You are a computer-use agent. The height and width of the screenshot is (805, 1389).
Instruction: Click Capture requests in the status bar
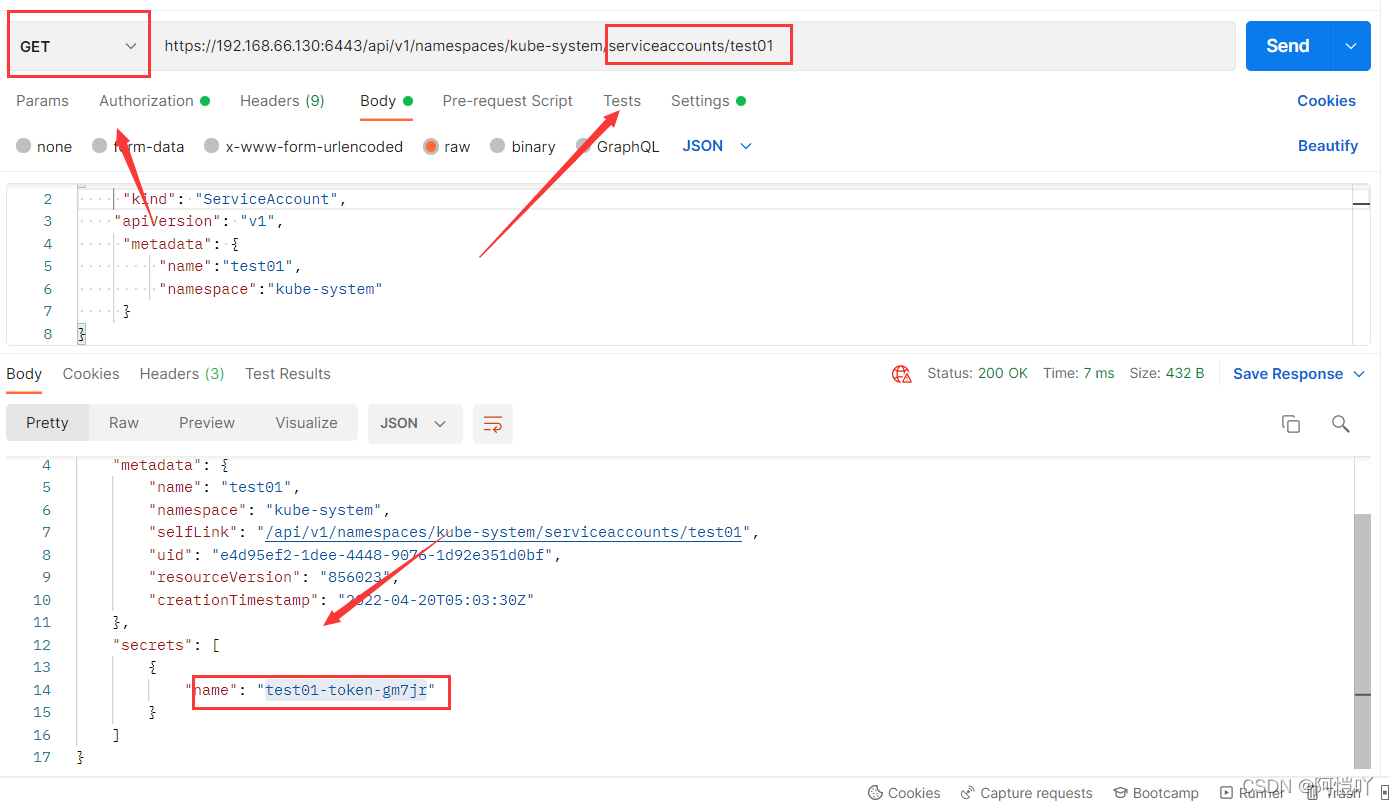coord(1026,793)
